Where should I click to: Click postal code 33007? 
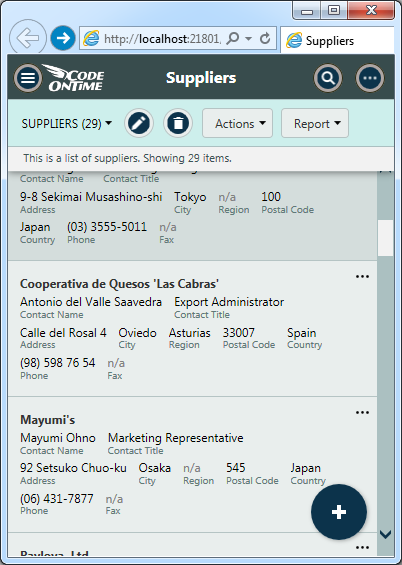click(238, 333)
